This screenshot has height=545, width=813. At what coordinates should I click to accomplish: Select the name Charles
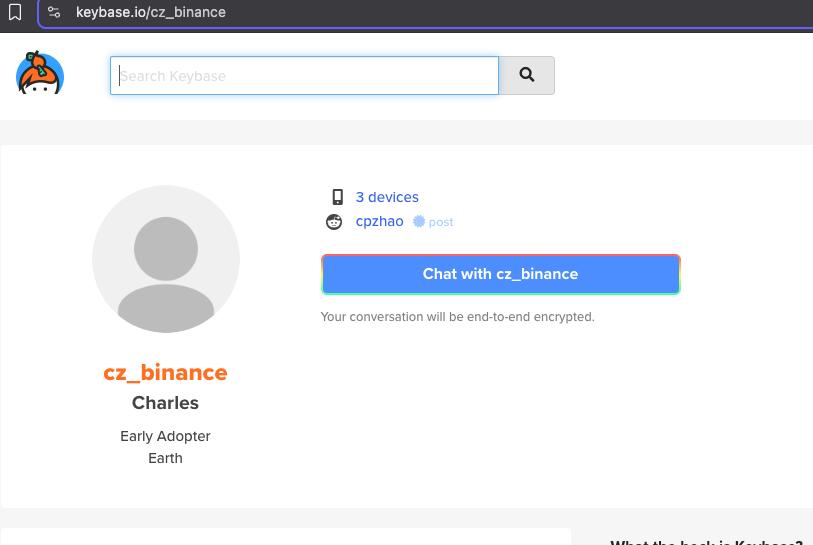tap(165, 403)
